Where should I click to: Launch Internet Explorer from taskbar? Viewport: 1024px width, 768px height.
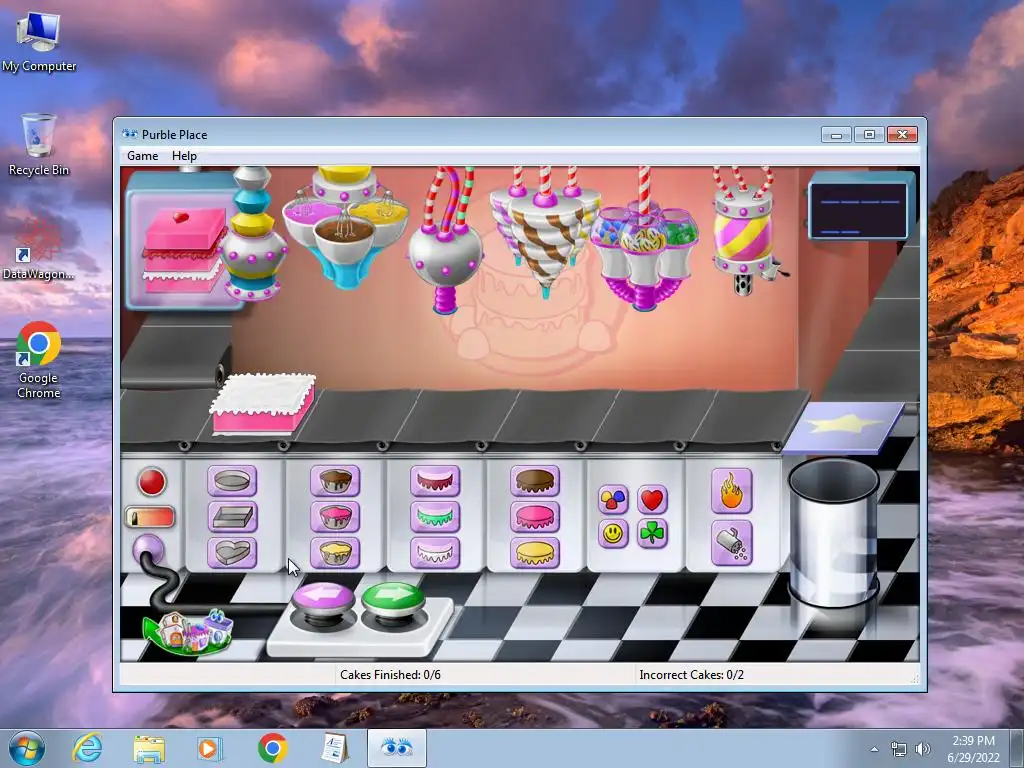[88, 748]
